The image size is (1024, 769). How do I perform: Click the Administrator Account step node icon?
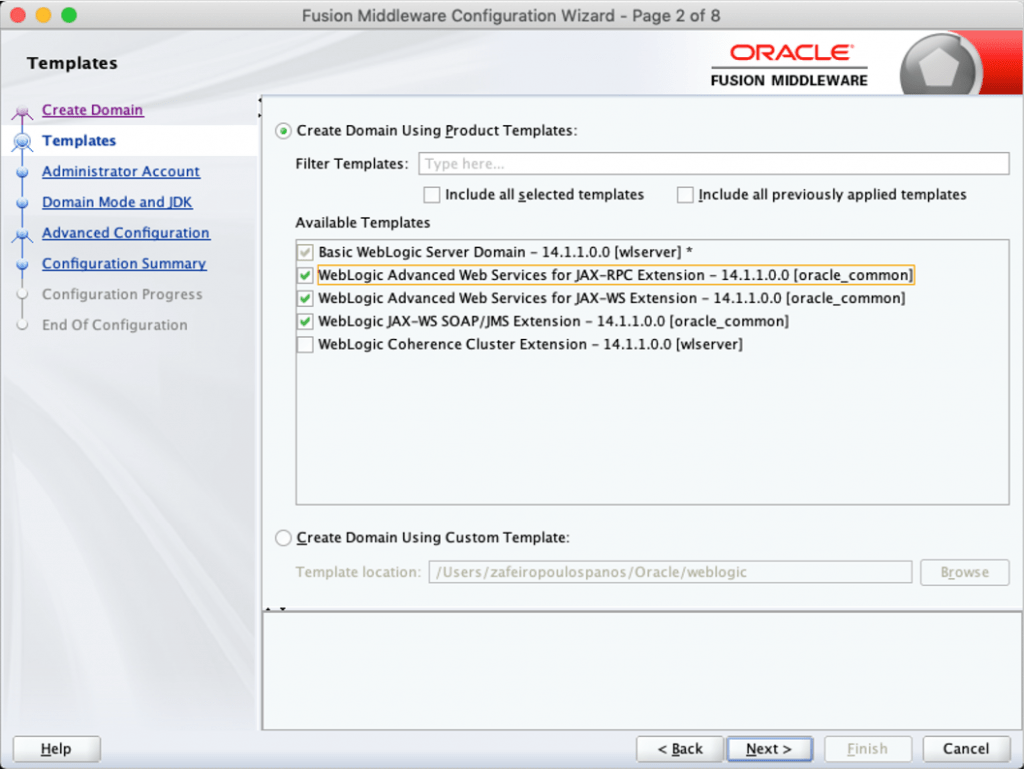22,172
